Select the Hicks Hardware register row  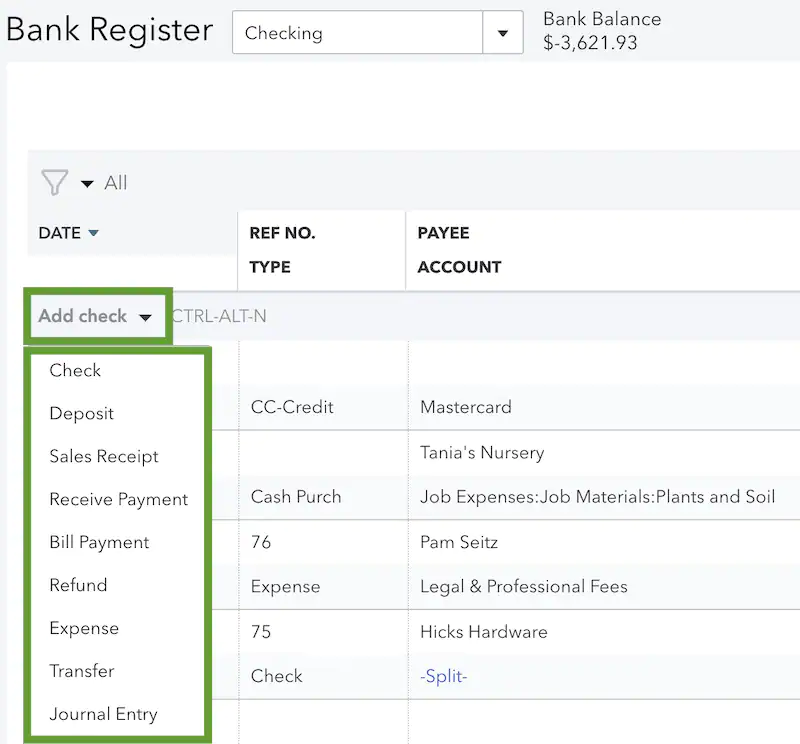tap(483, 632)
